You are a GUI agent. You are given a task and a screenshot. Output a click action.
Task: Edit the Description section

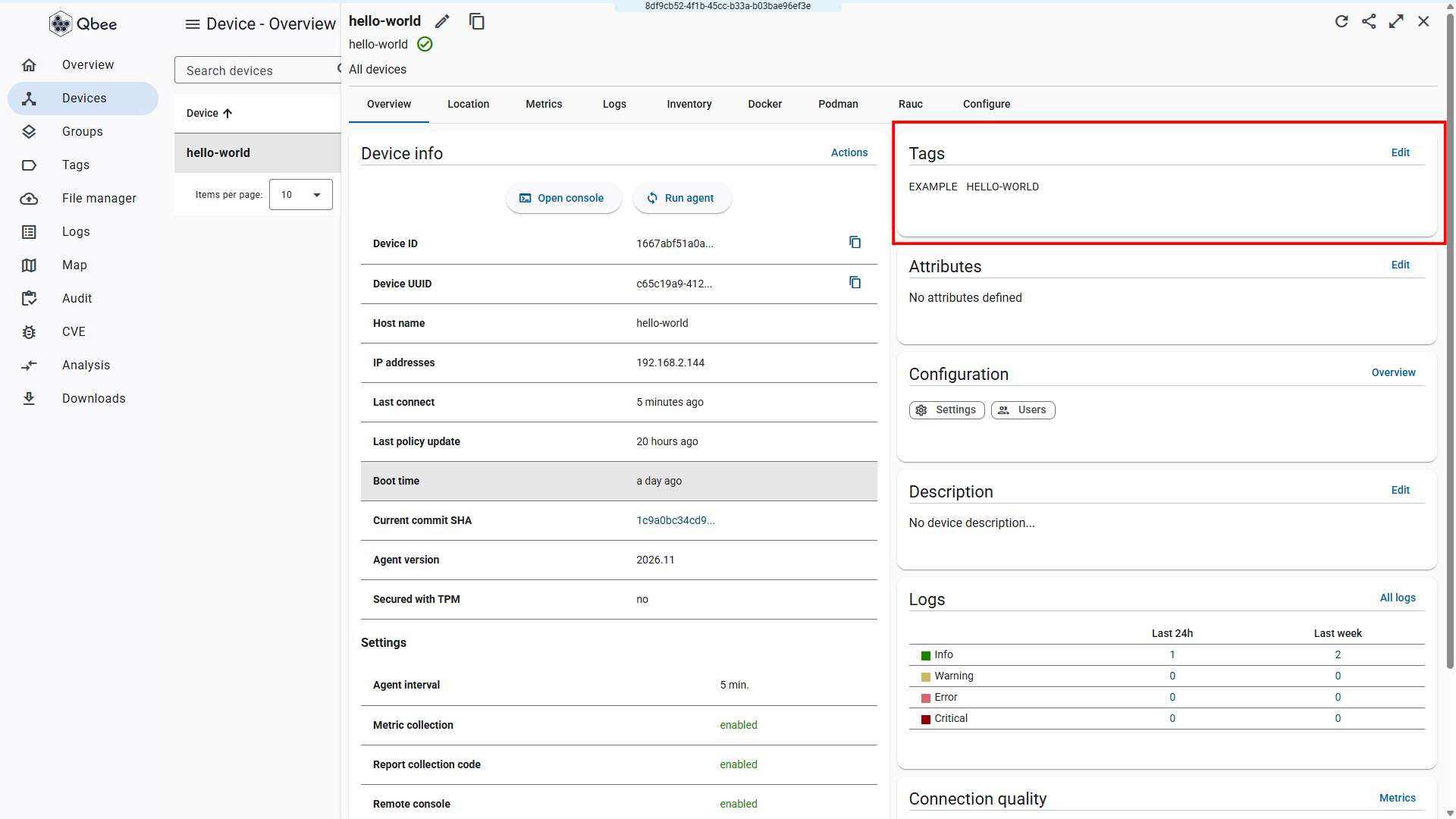(1400, 490)
